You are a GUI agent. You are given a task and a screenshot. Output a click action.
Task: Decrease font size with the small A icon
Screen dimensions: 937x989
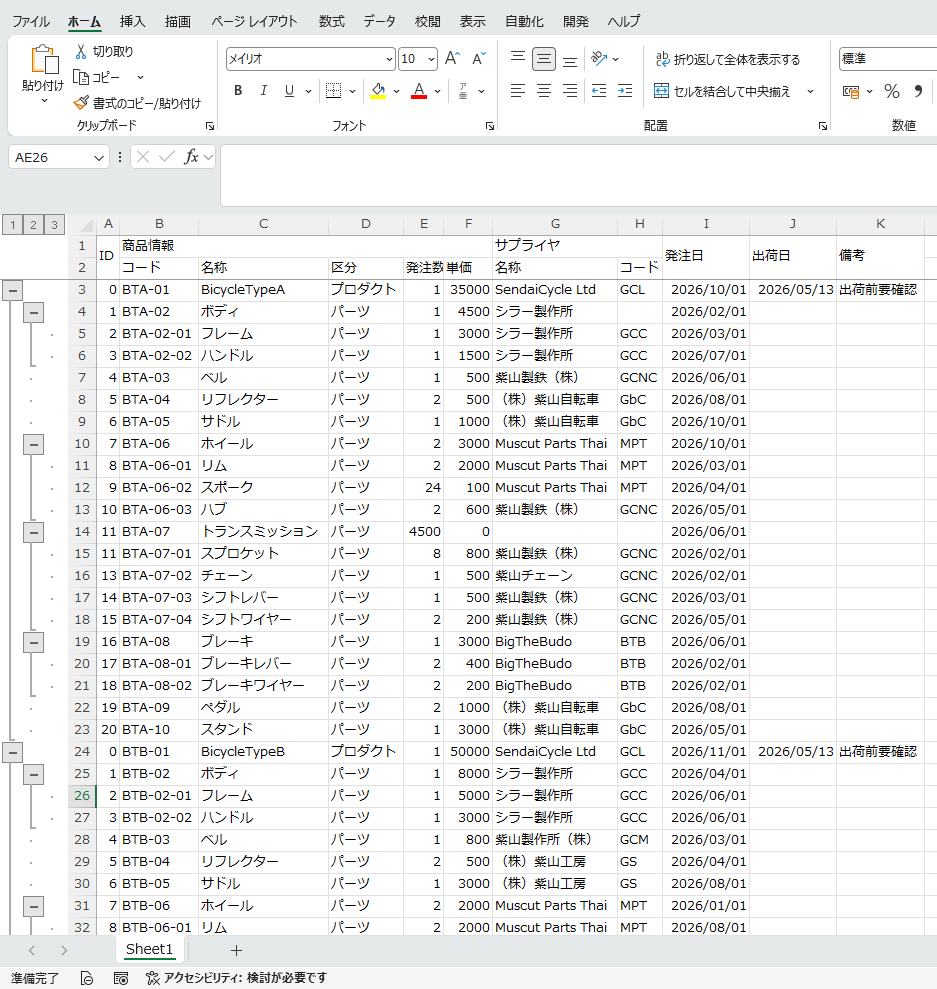pos(479,59)
